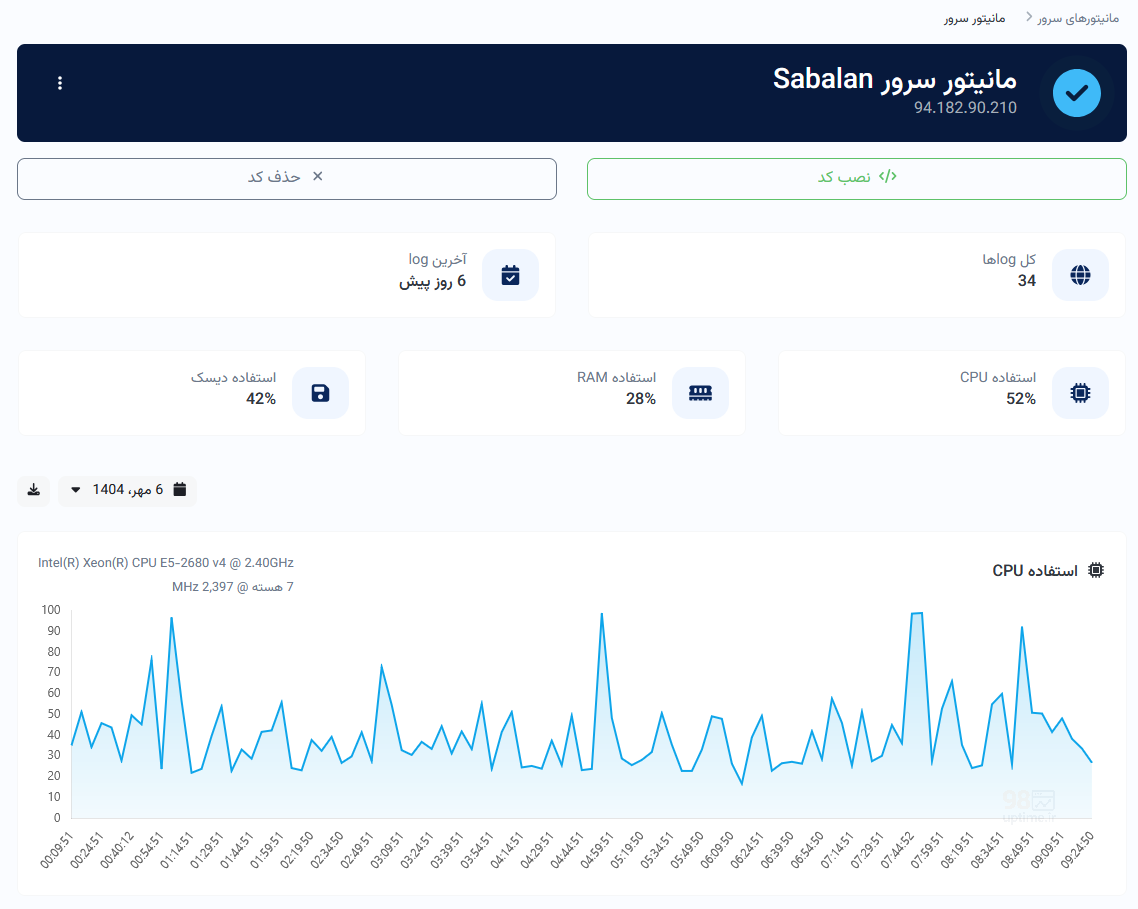Click the disk usage save icon

[320, 393]
